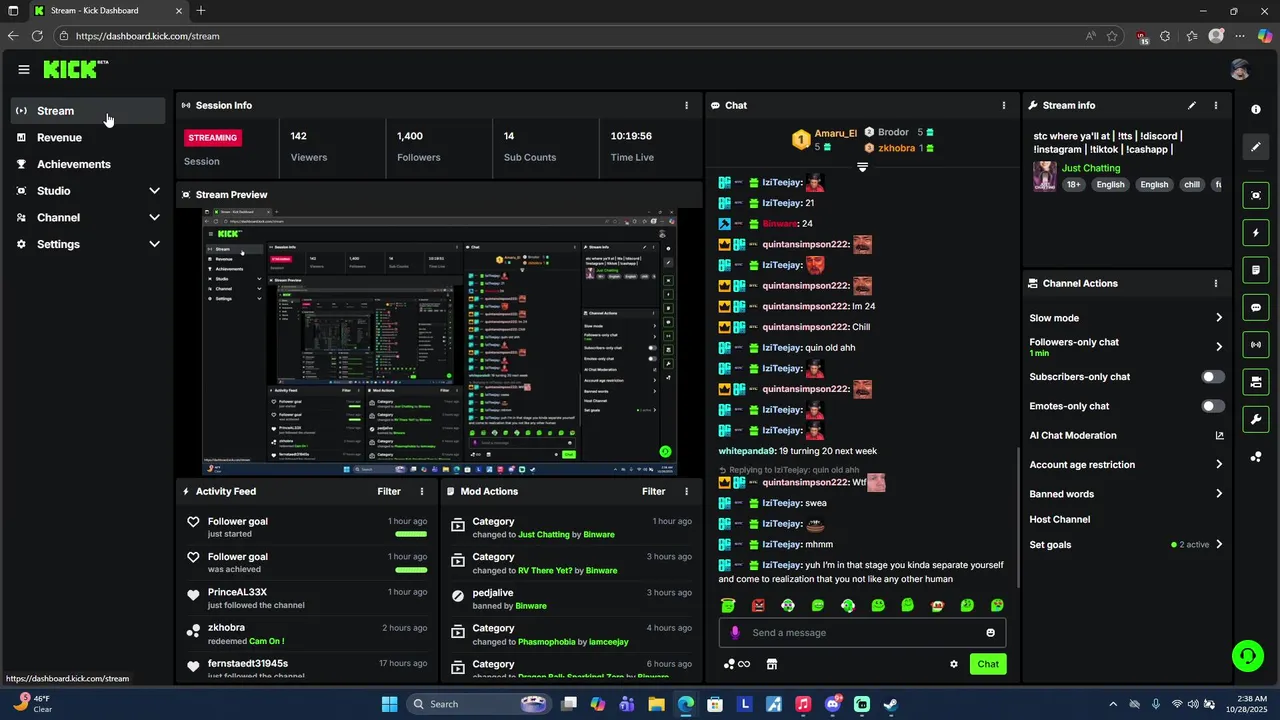Open Banned words chevron
The height and width of the screenshot is (720, 1280).
pos(1219,494)
